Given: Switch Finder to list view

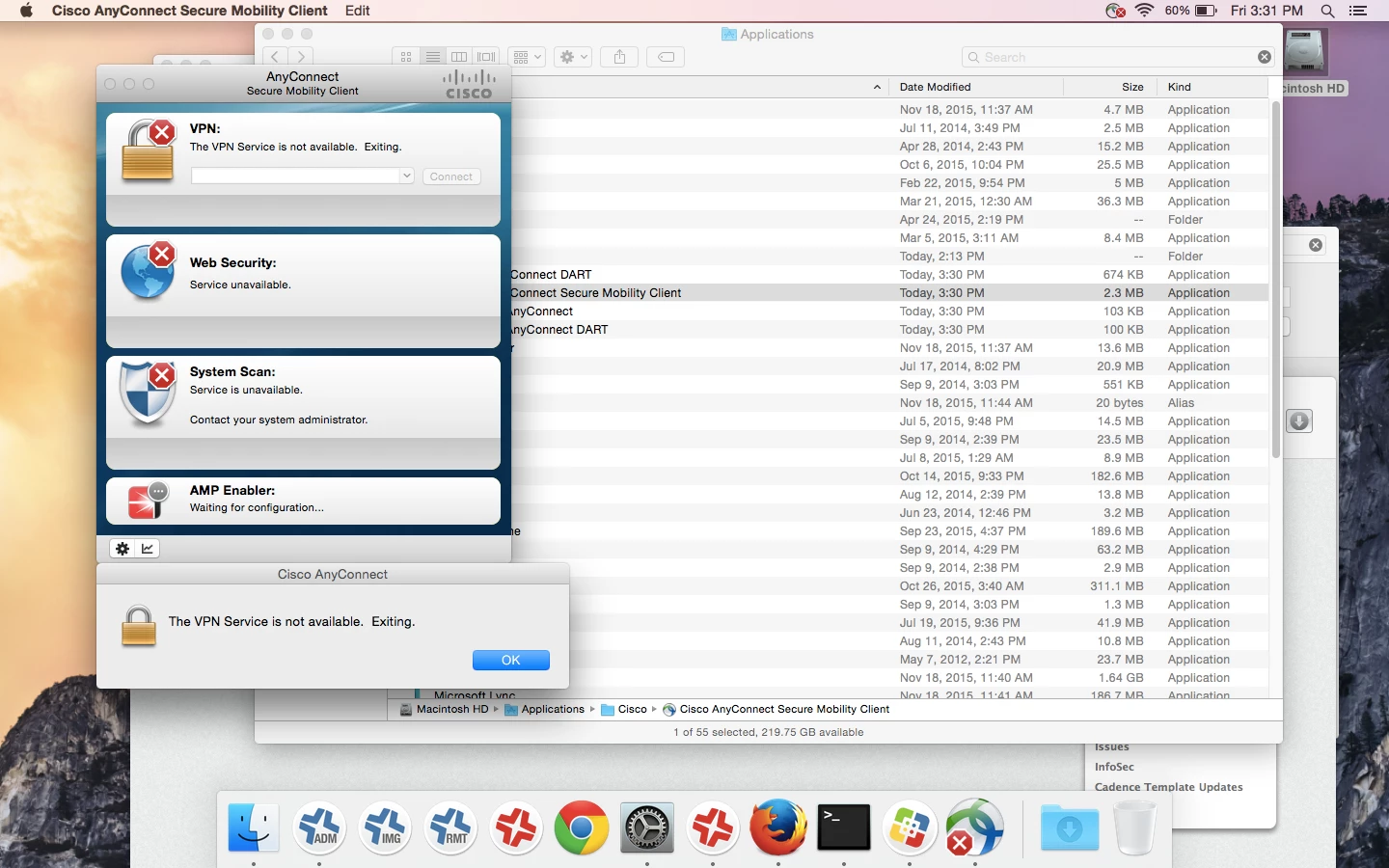Looking at the screenshot, I should [x=433, y=57].
